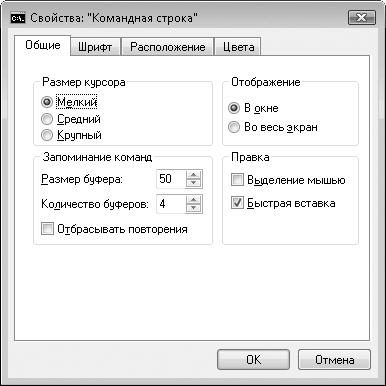This screenshot has width=386, height=386.
Task: Increase number of buffers with up arrow
Action: [x=194, y=200]
